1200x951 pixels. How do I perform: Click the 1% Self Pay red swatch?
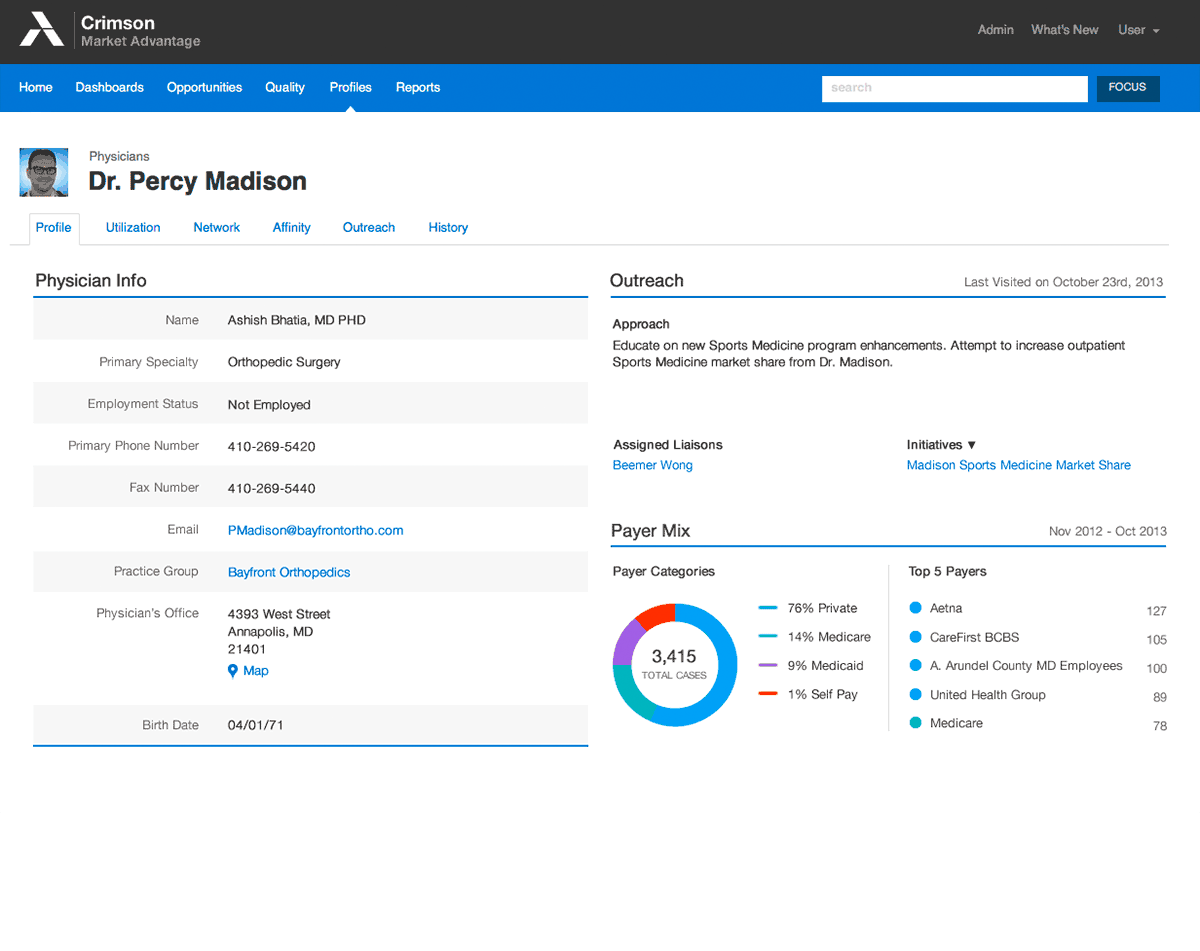[768, 694]
